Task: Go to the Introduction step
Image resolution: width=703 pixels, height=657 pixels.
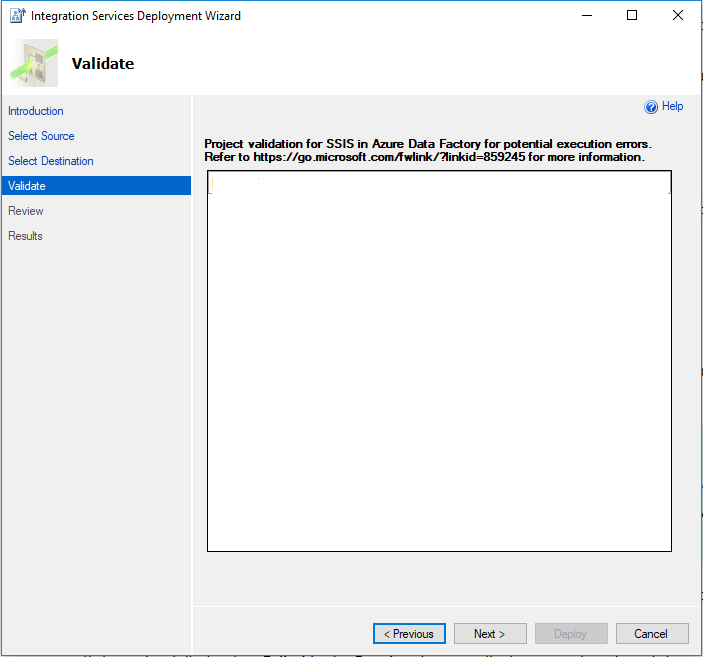Action: pyautogui.click(x=35, y=111)
